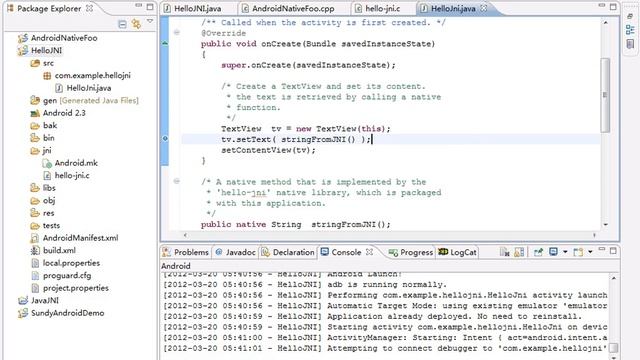Select local.properties

[x=71, y=263]
